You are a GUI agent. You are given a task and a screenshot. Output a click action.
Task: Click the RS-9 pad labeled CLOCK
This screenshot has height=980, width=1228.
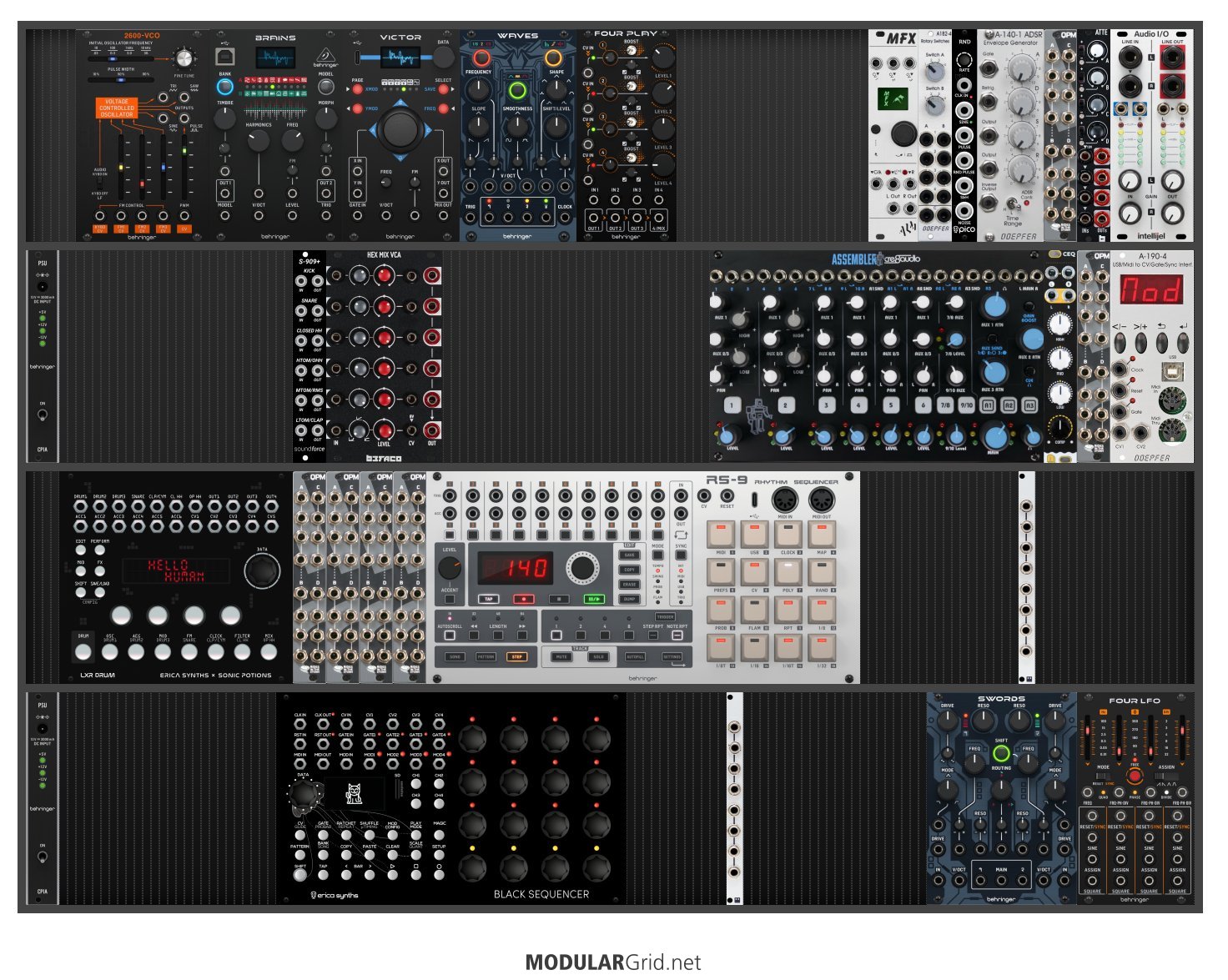pyautogui.click(x=787, y=533)
